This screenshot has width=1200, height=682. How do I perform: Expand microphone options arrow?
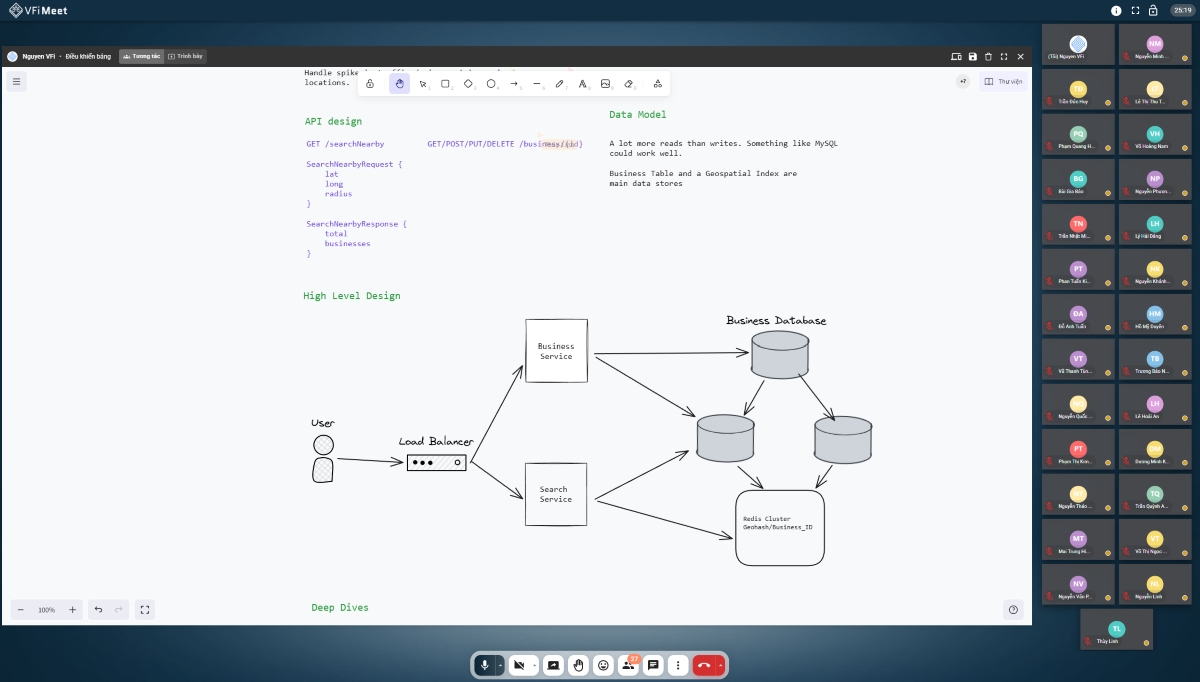click(500, 665)
